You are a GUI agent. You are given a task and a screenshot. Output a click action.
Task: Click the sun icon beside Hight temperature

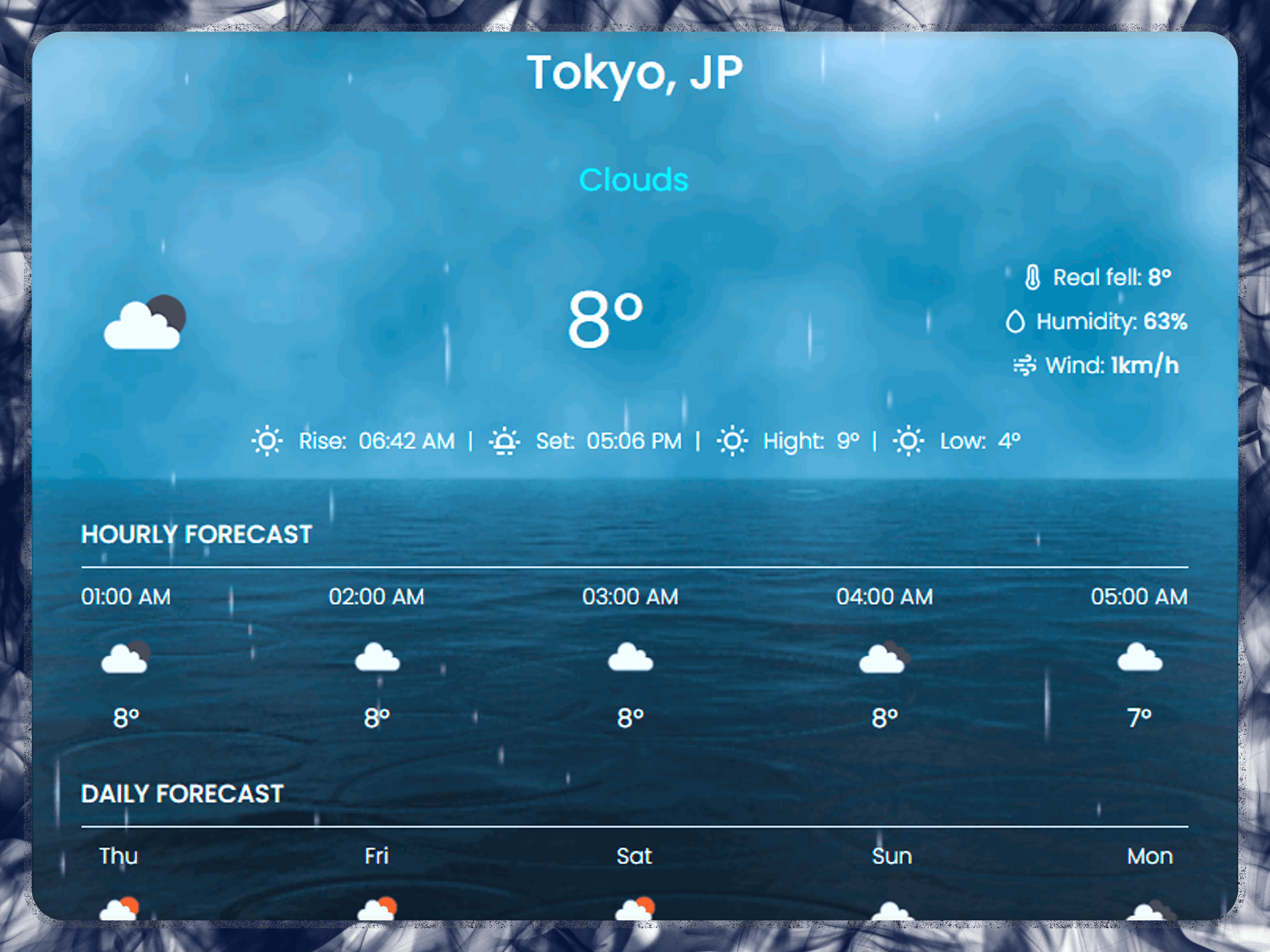(730, 440)
